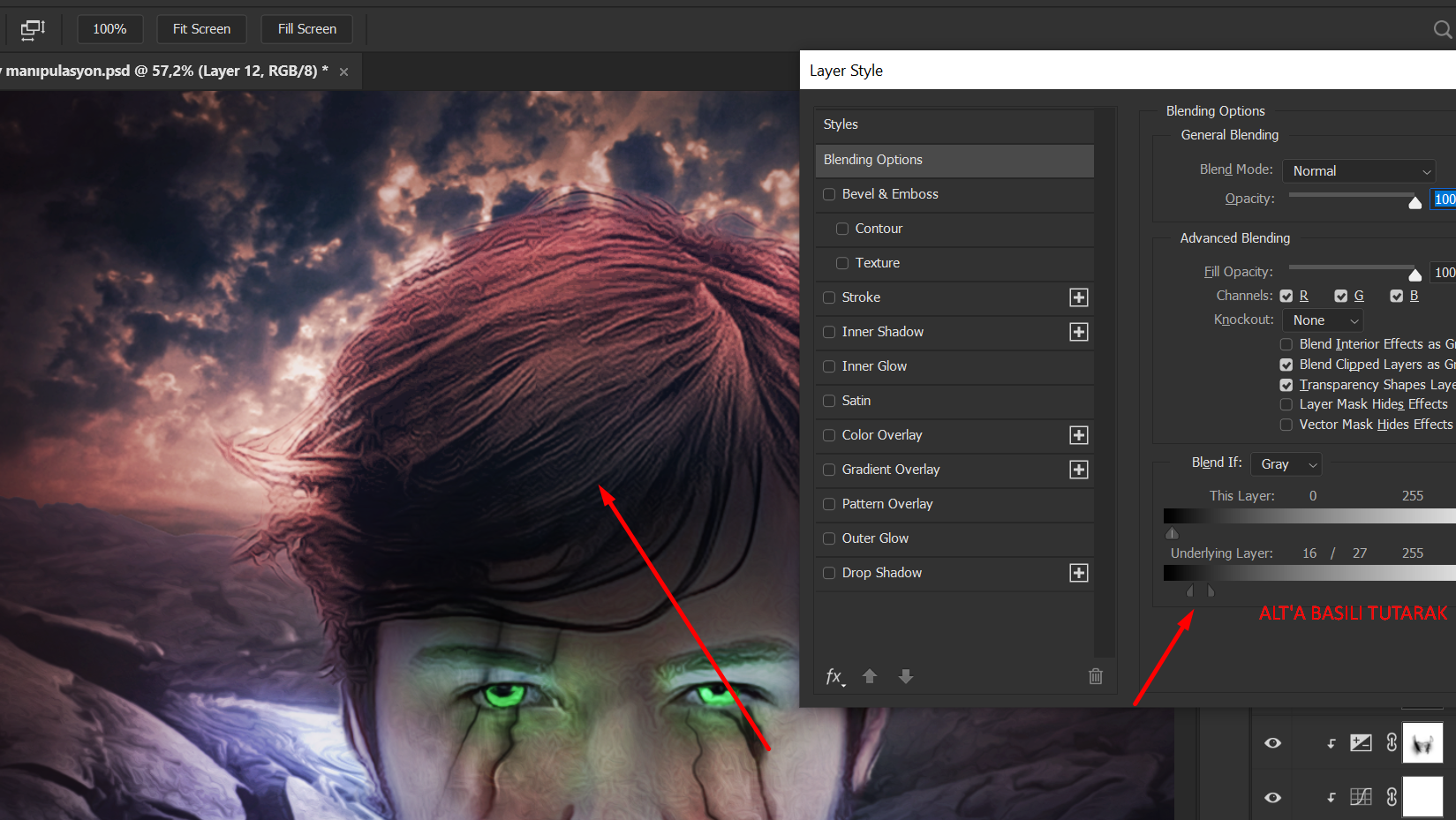Open the Blend If Gray dropdown

coord(1286,464)
